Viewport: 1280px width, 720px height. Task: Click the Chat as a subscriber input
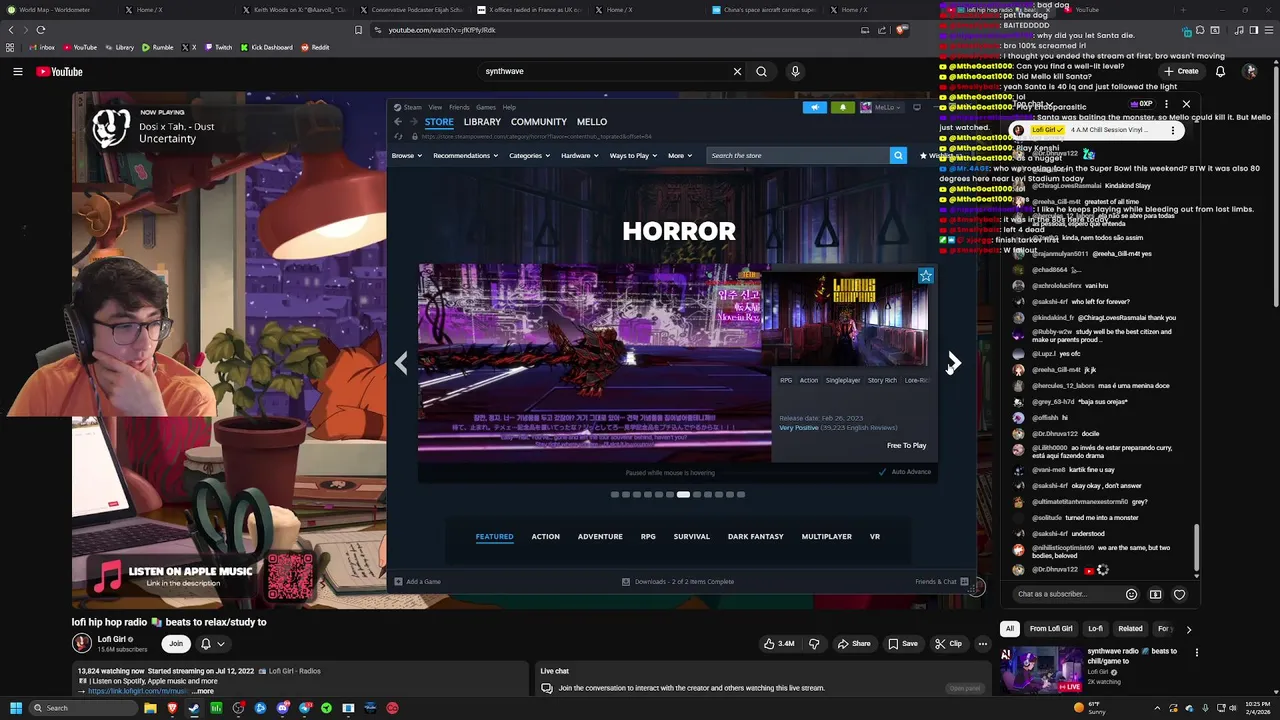click(x=1067, y=594)
